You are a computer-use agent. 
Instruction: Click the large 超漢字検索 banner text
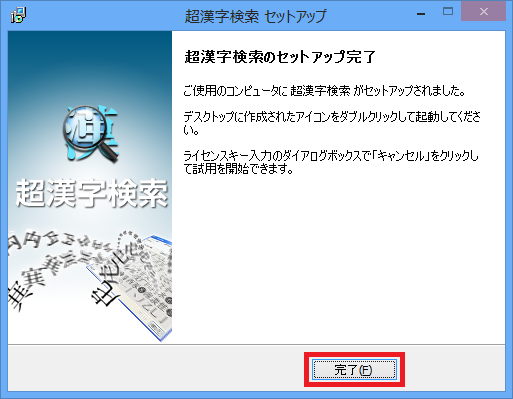coord(92,193)
